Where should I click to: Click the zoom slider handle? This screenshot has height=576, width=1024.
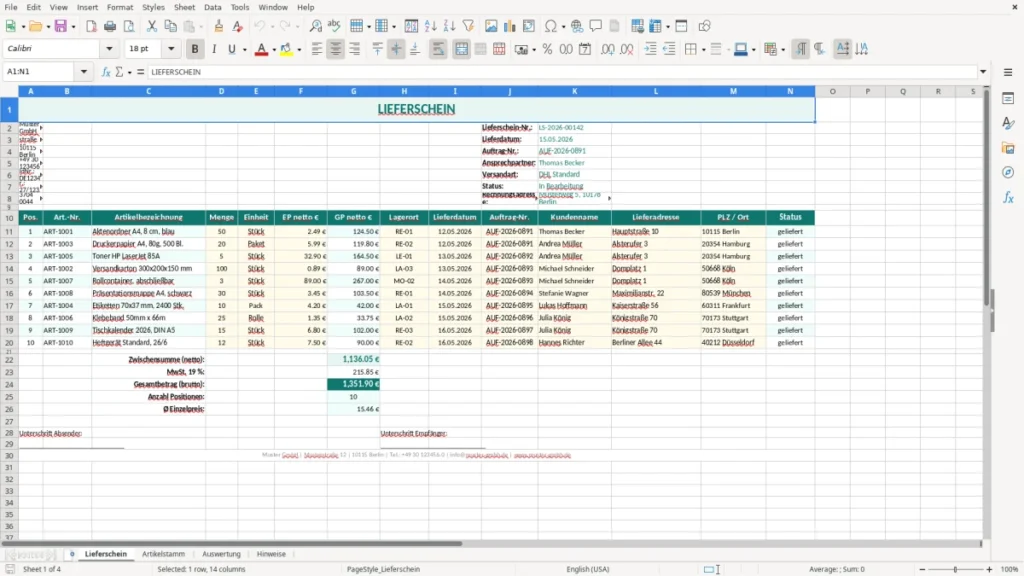pyautogui.click(x=955, y=569)
